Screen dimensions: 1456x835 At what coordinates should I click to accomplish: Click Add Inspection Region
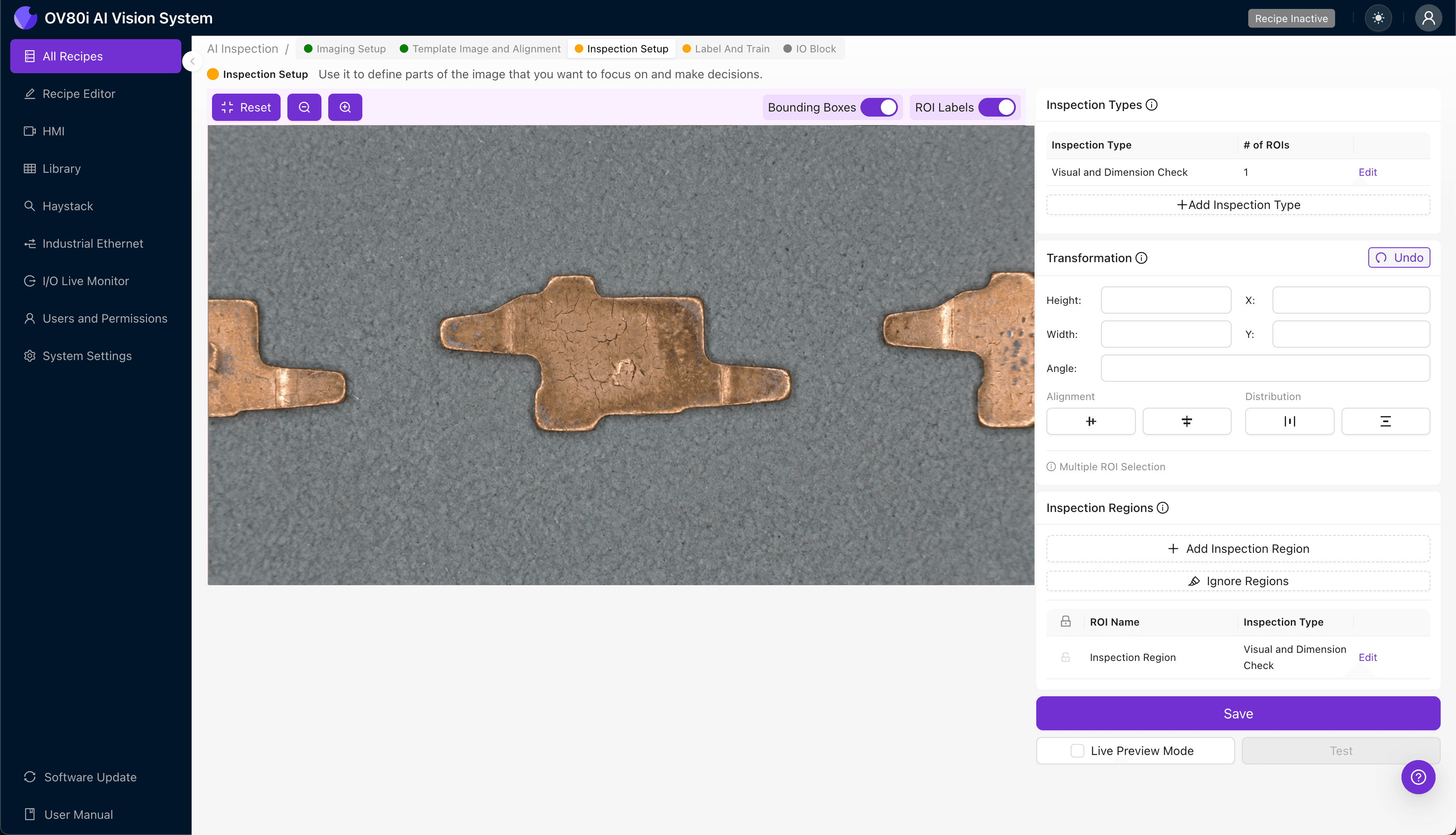pyautogui.click(x=1238, y=548)
